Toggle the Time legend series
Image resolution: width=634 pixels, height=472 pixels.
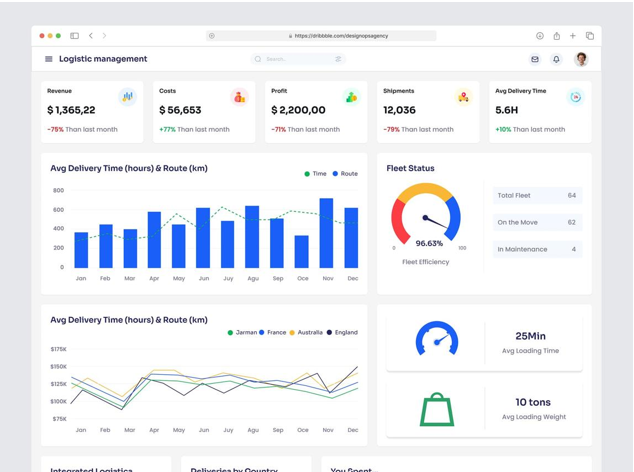coord(315,174)
